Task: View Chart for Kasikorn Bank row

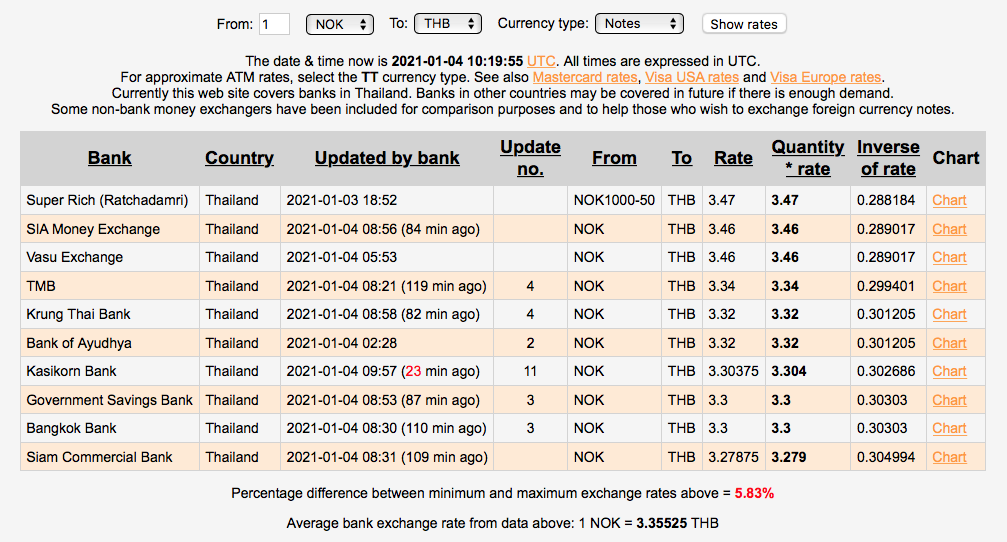Action: [949, 371]
